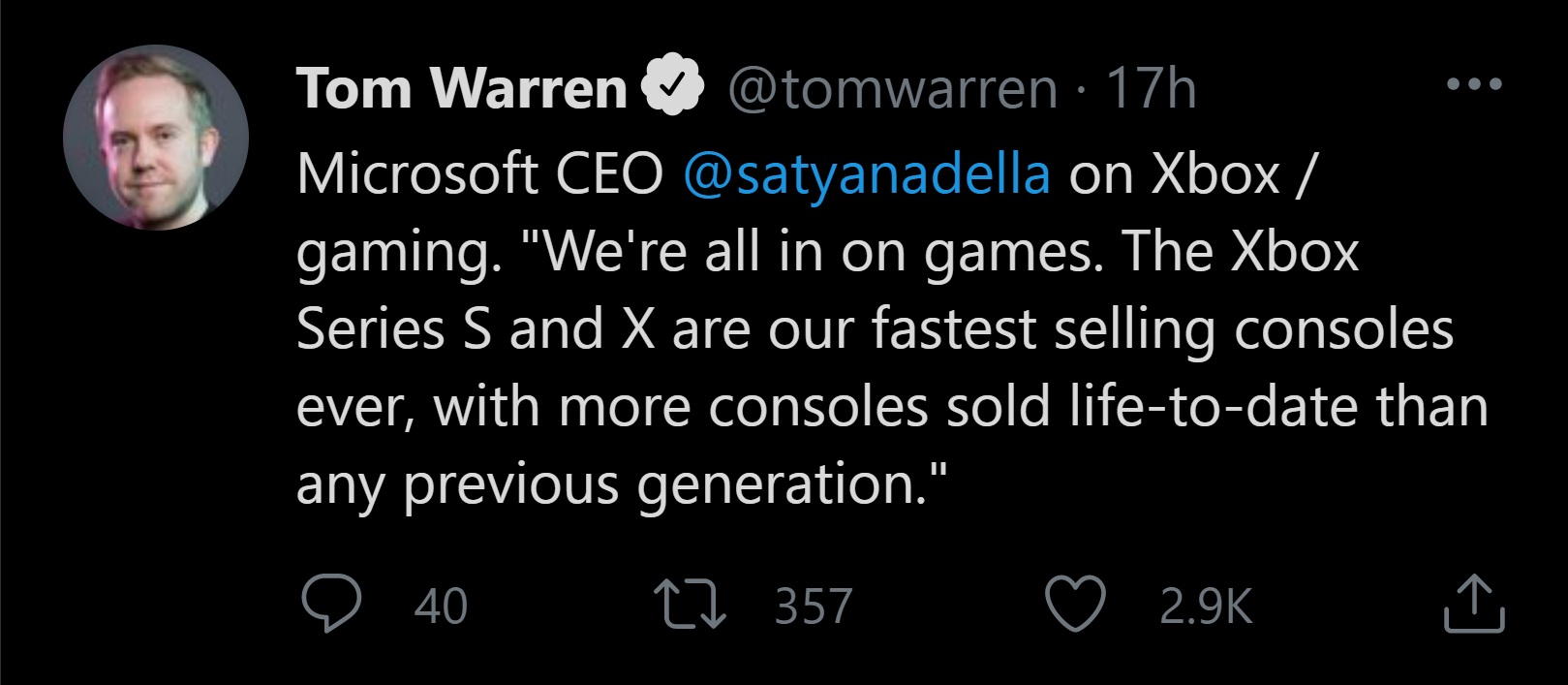Click the reply speech bubble icon
The image size is (1568, 685).
(x=330, y=603)
